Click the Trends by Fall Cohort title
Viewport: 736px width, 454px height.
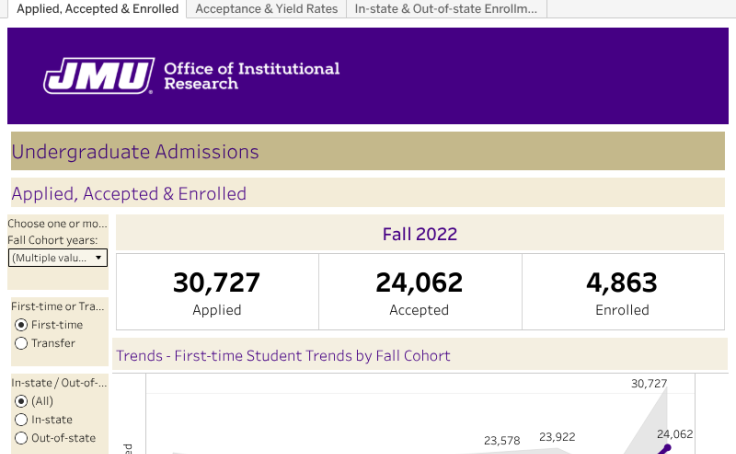(x=283, y=355)
